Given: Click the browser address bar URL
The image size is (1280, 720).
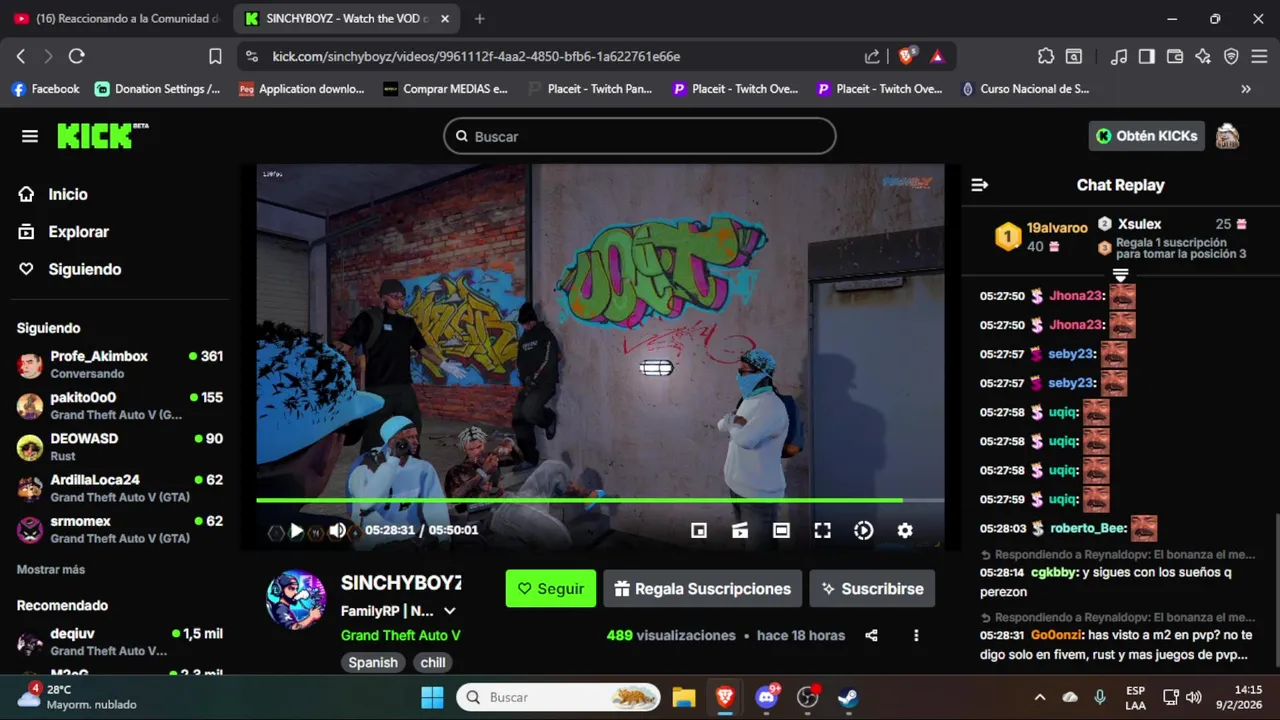Looking at the screenshot, I should pos(476,57).
